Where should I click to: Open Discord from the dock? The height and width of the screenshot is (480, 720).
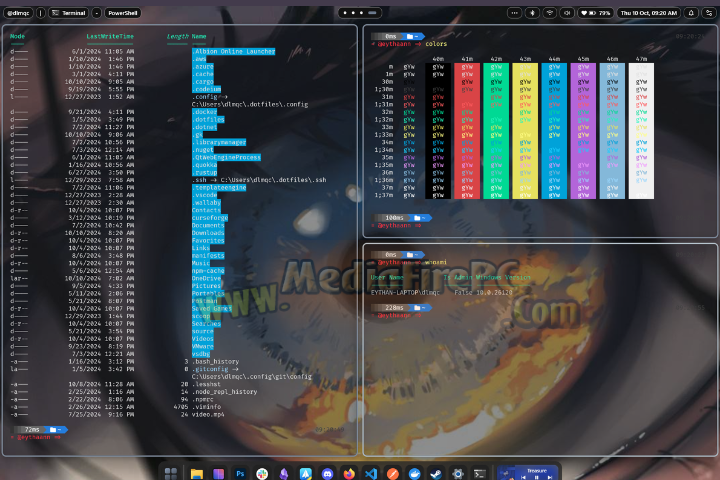click(327, 474)
